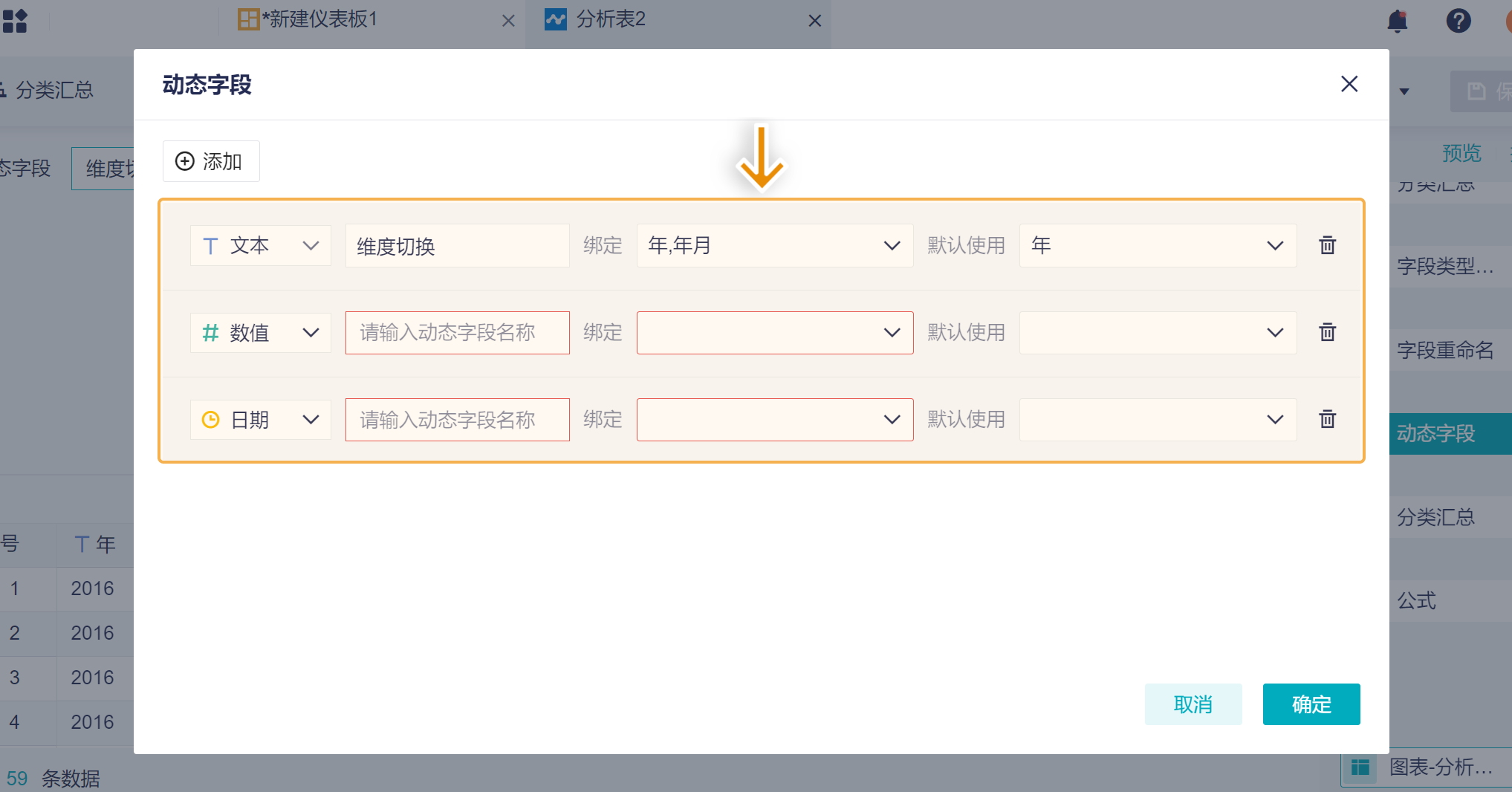Cancel the dialog with 取消
The height and width of the screenshot is (792, 1512).
1193,704
